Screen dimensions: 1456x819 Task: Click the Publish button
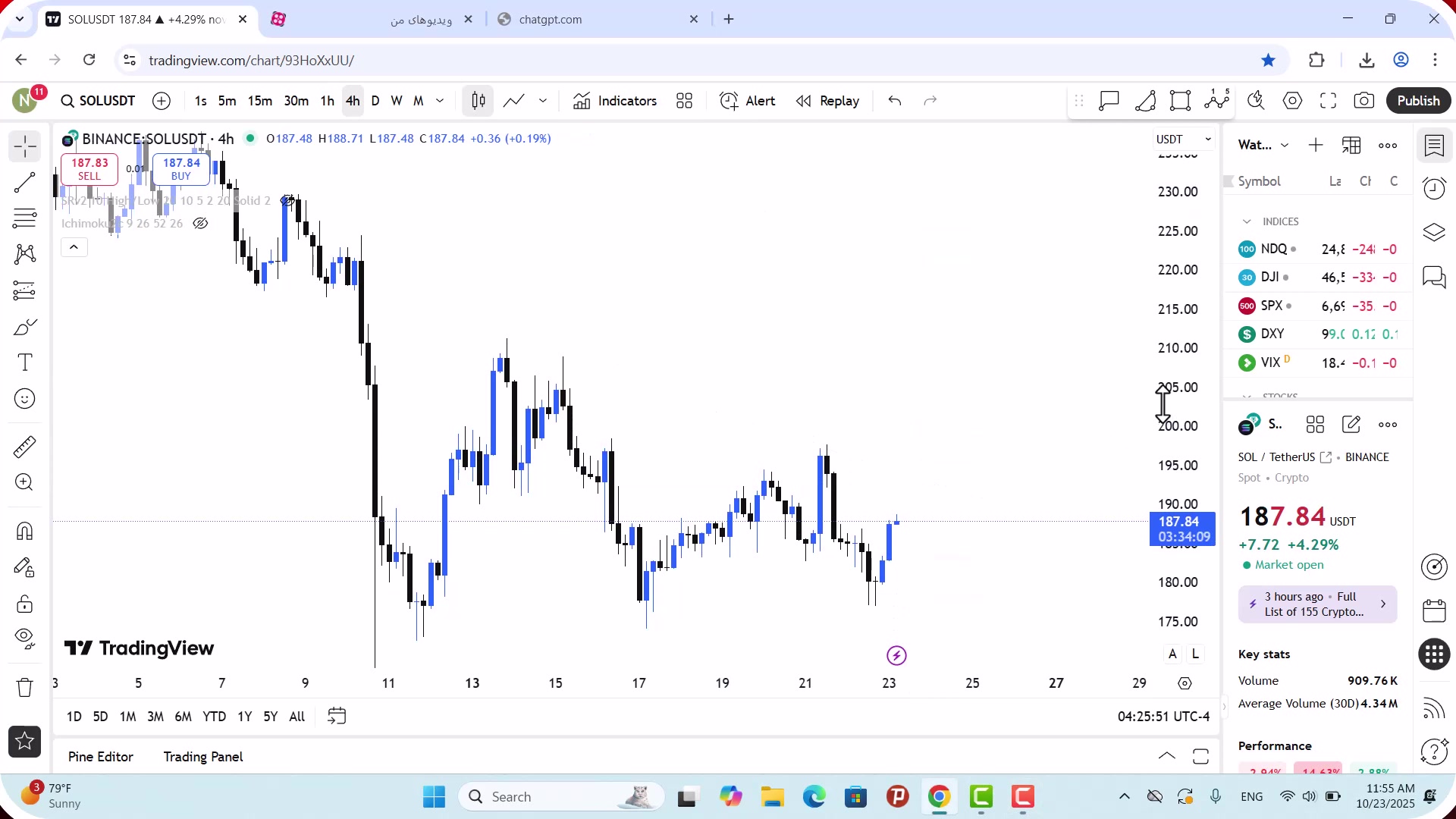click(x=1418, y=101)
